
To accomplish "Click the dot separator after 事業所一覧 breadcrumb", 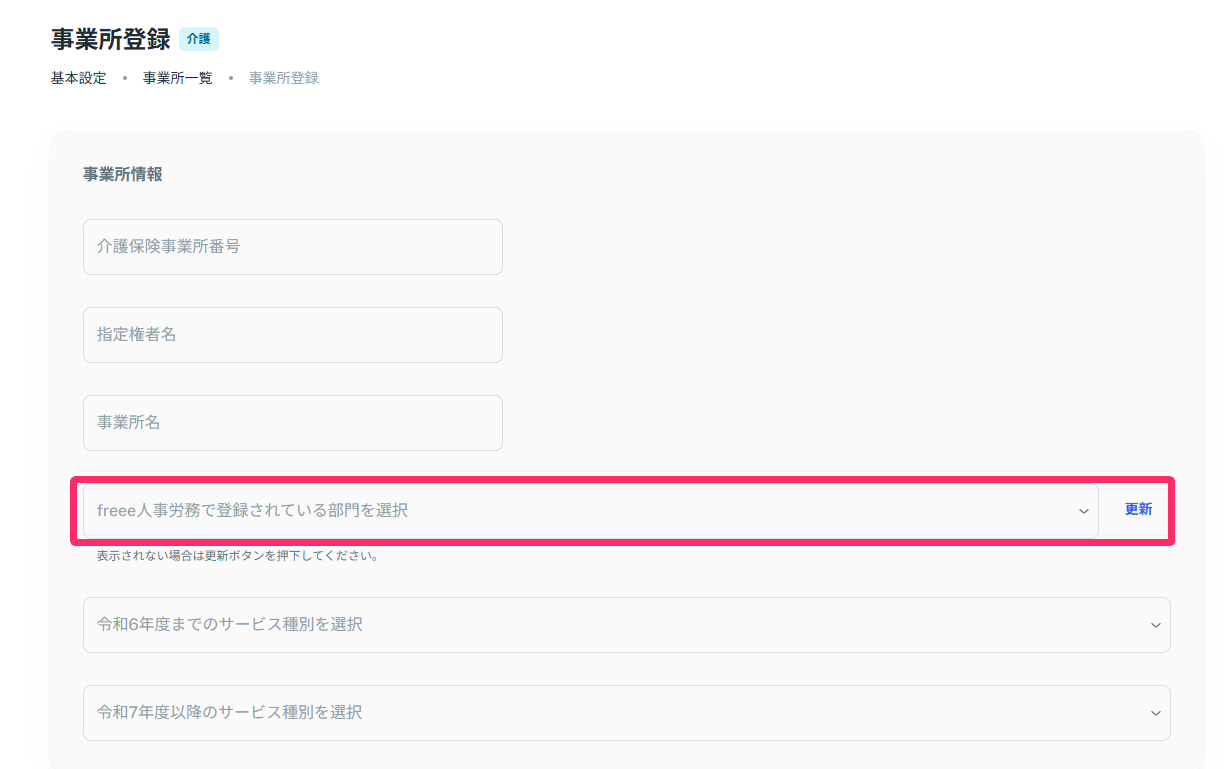I will [x=231, y=78].
